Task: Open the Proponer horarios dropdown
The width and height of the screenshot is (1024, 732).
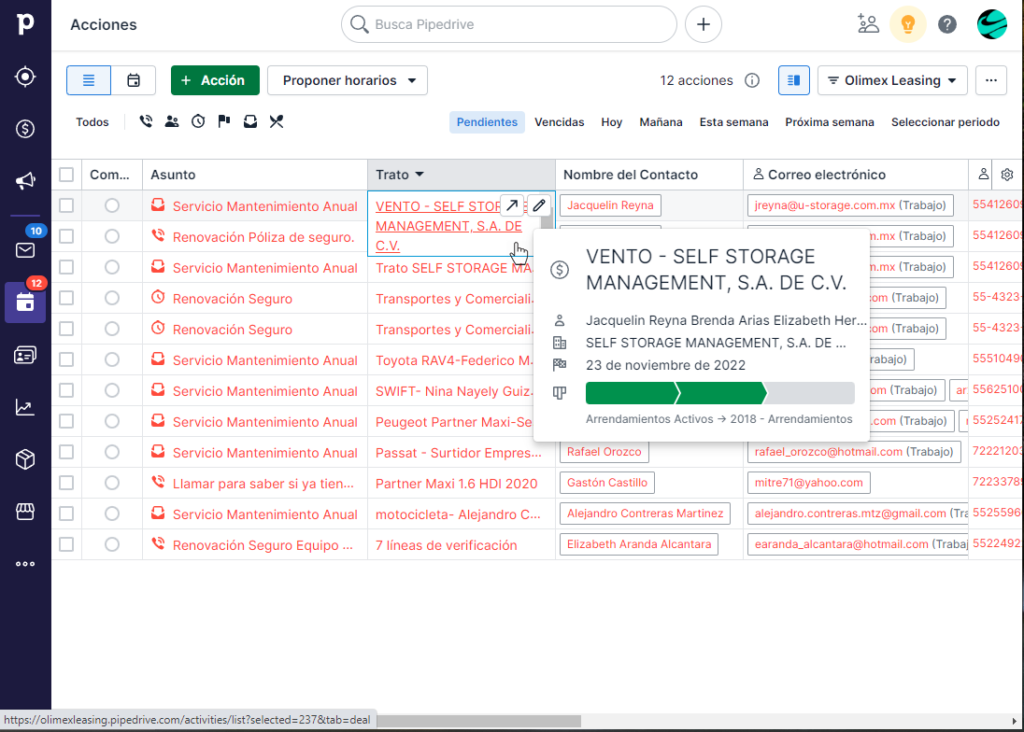Action: point(347,80)
